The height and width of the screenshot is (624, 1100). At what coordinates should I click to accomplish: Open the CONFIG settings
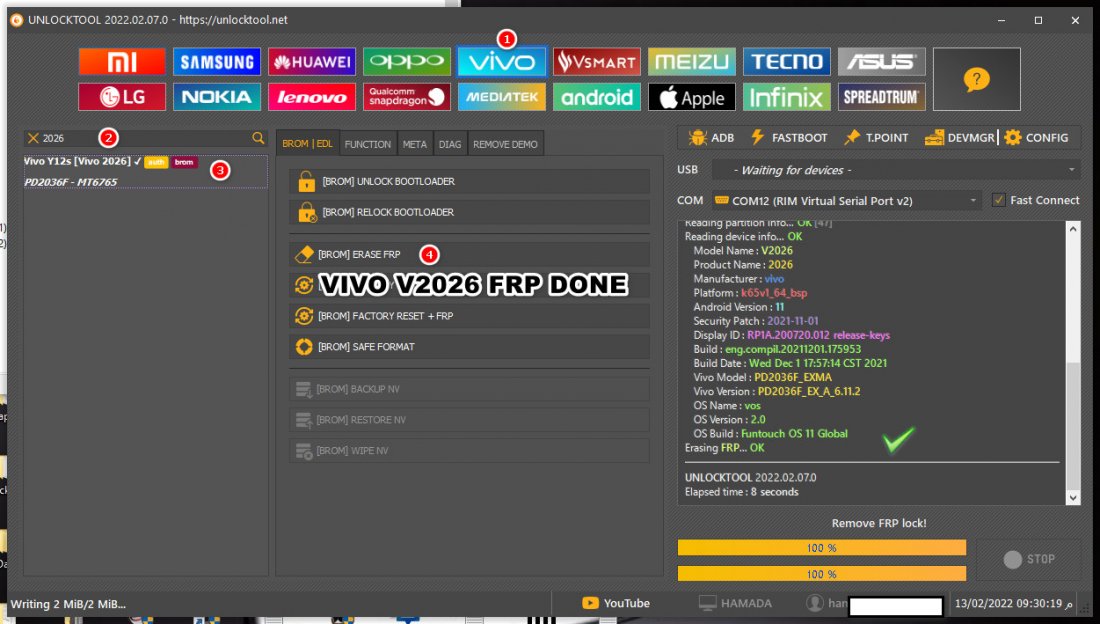(x=1037, y=138)
